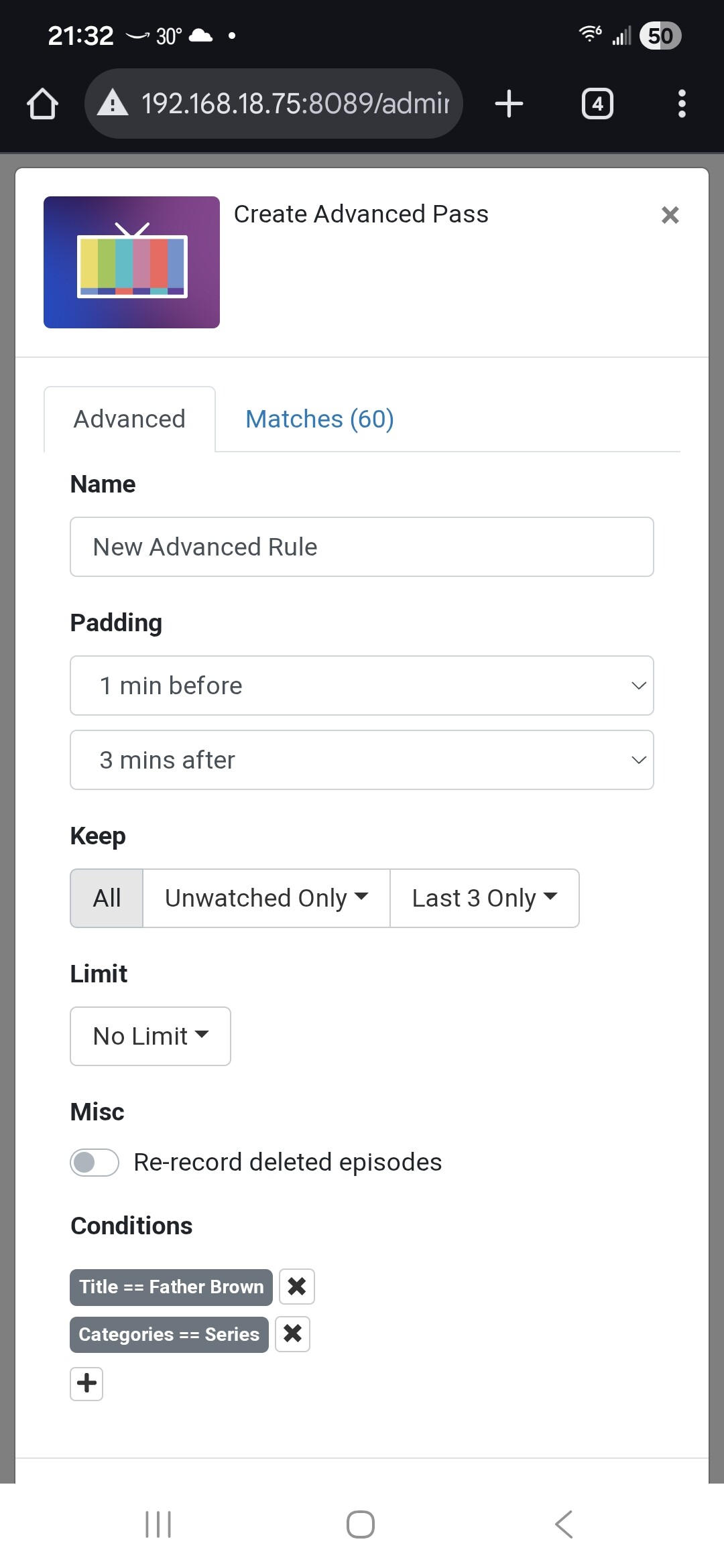
Task: Switch to the Matches (60) tab
Action: click(x=319, y=419)
